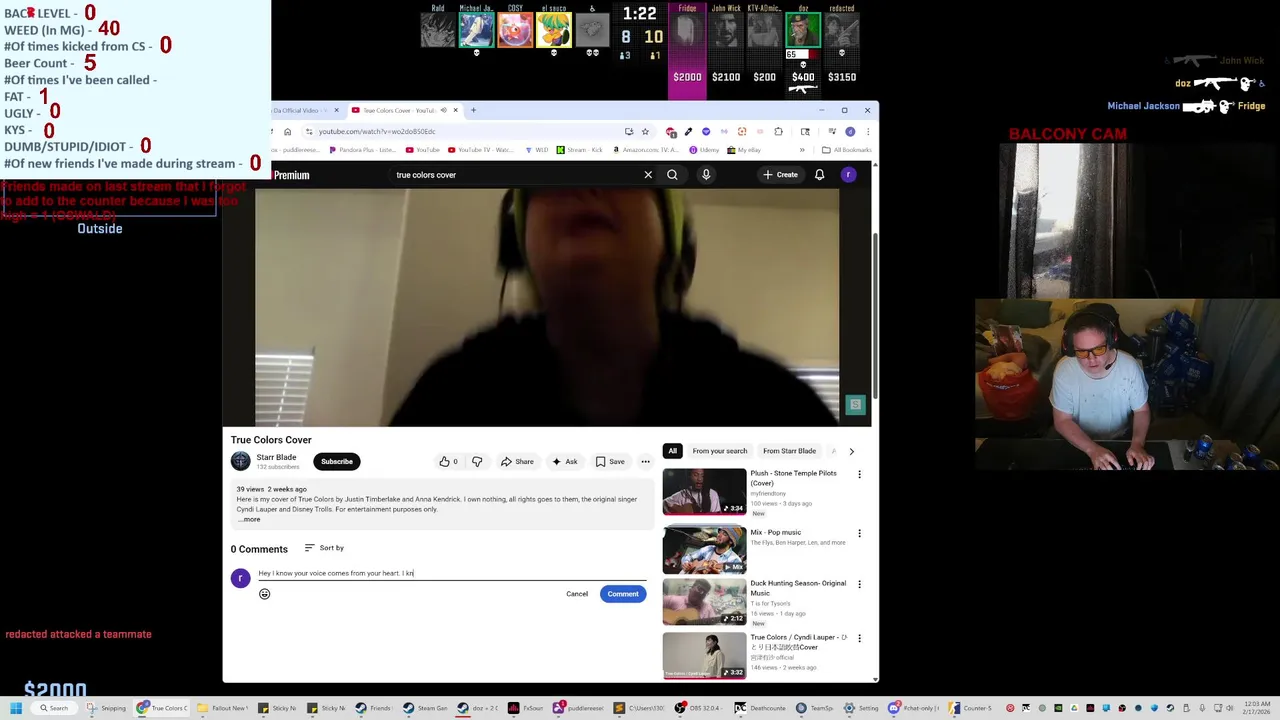
Task: Subscribe to Starr Blade channel
Action: tap(337, 461)
